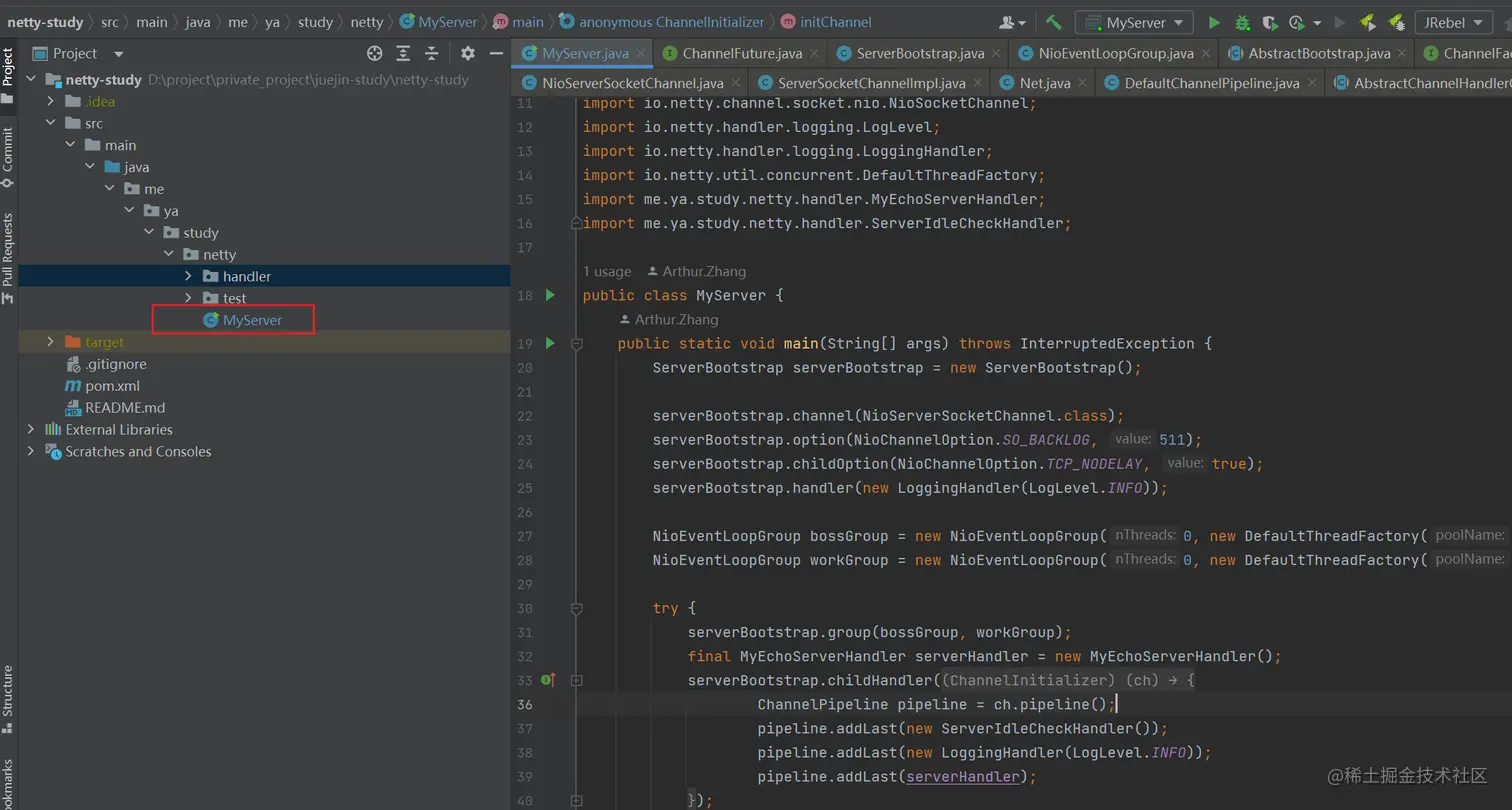
Task: Start debugging with the green bug icon
Action: pyautogui.click(x=1242, y=22)
